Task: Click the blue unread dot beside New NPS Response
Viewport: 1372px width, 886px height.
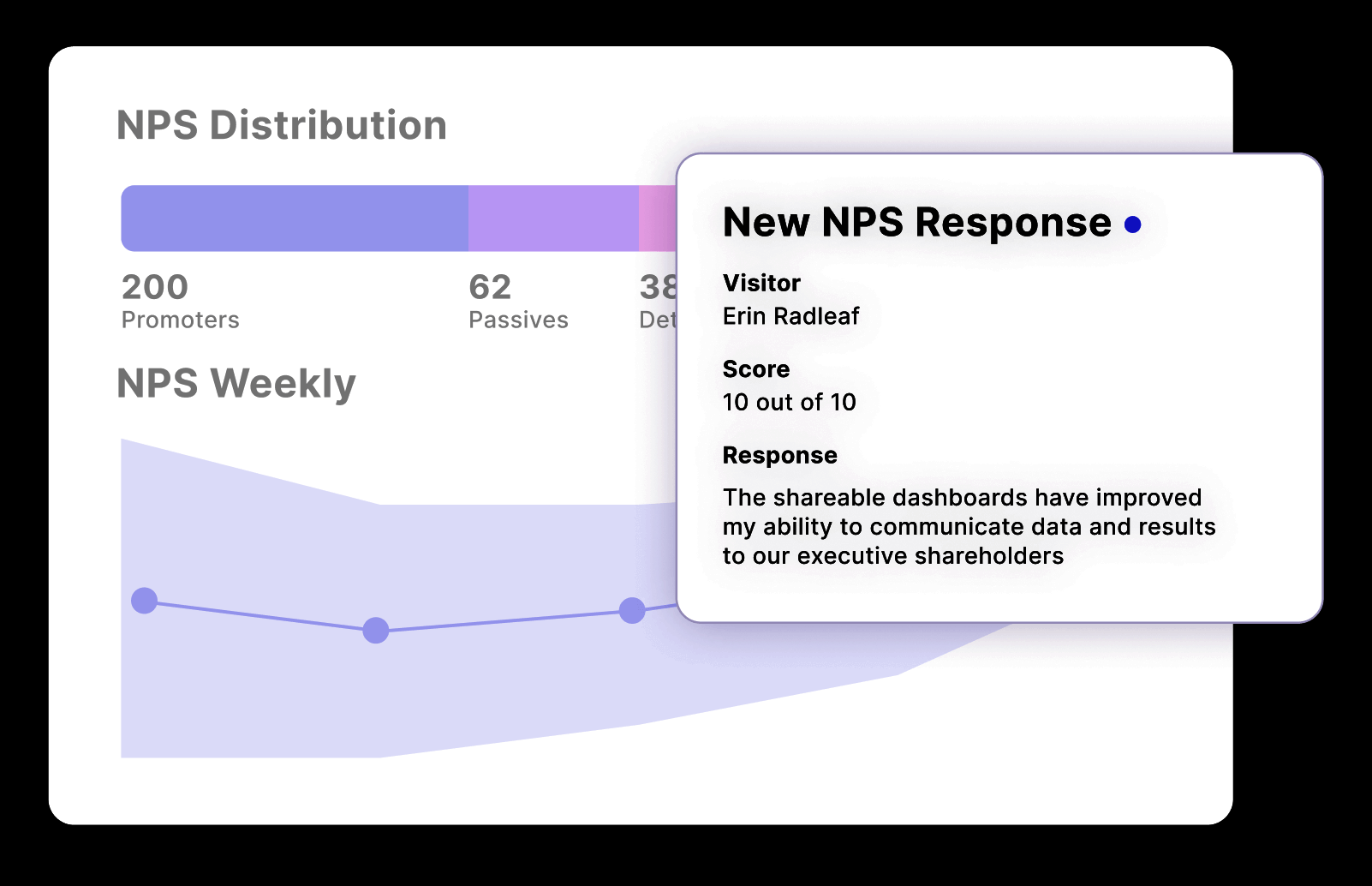Action: point(1132,224)
